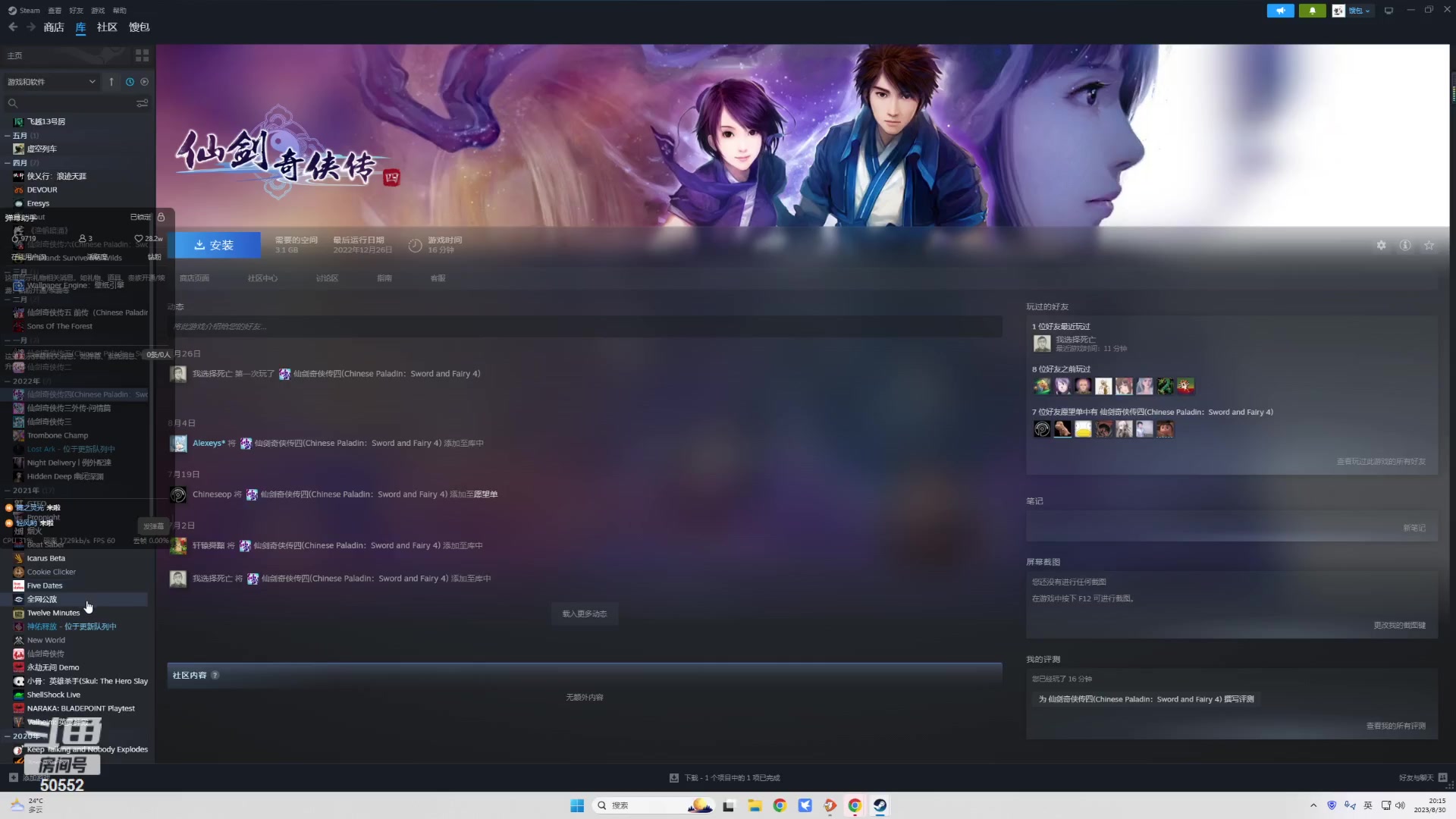
Task: Click 新笔记 new note button
Action: pos(1414,529)
